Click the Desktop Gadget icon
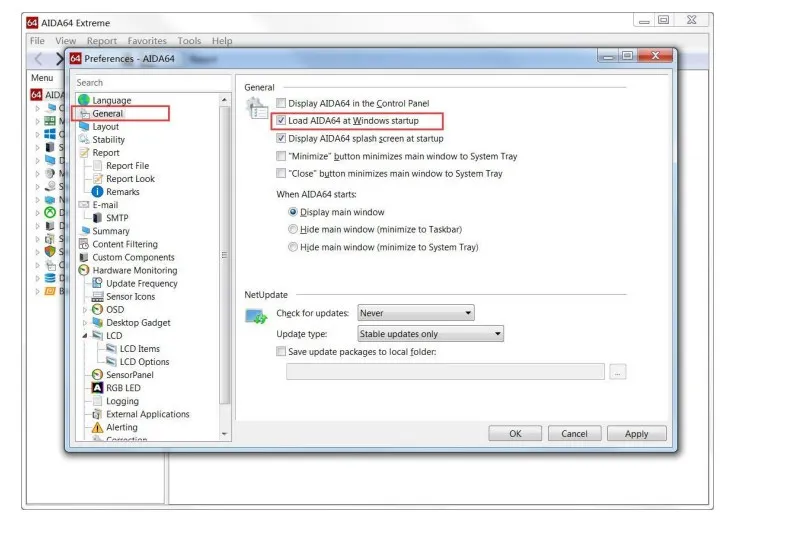This screenshot has height=552, width=811. [97, 322]
